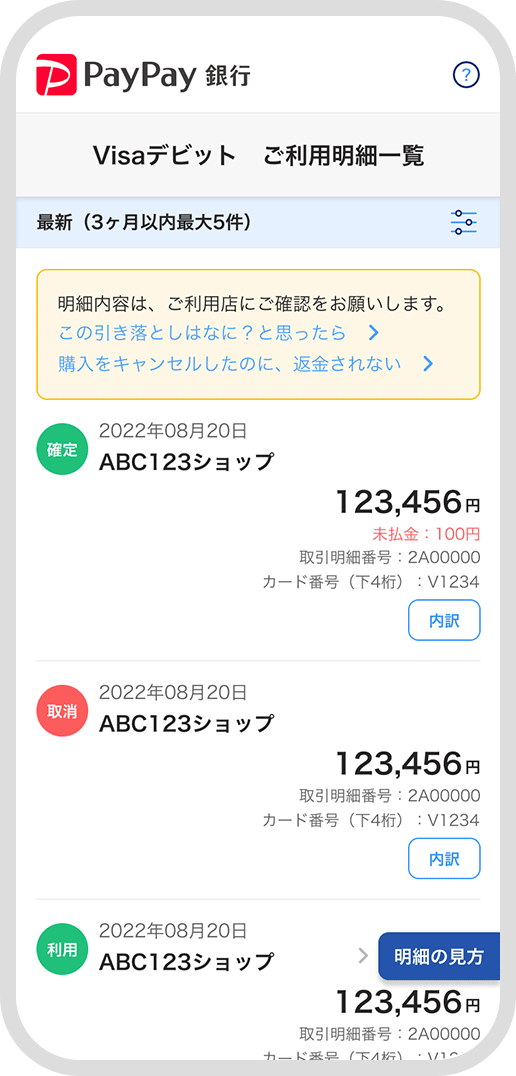This screenshot has width=516, height=1076.
Task: Open the help question mark icon
Action: [467, 74]
